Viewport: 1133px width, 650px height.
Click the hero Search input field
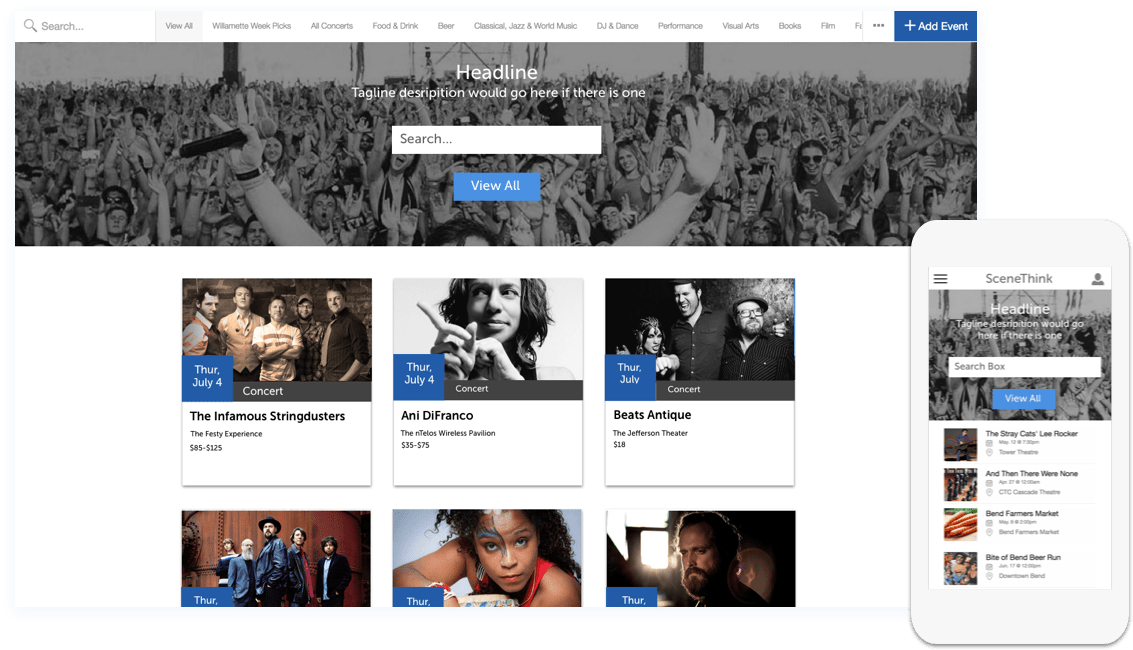496,139
